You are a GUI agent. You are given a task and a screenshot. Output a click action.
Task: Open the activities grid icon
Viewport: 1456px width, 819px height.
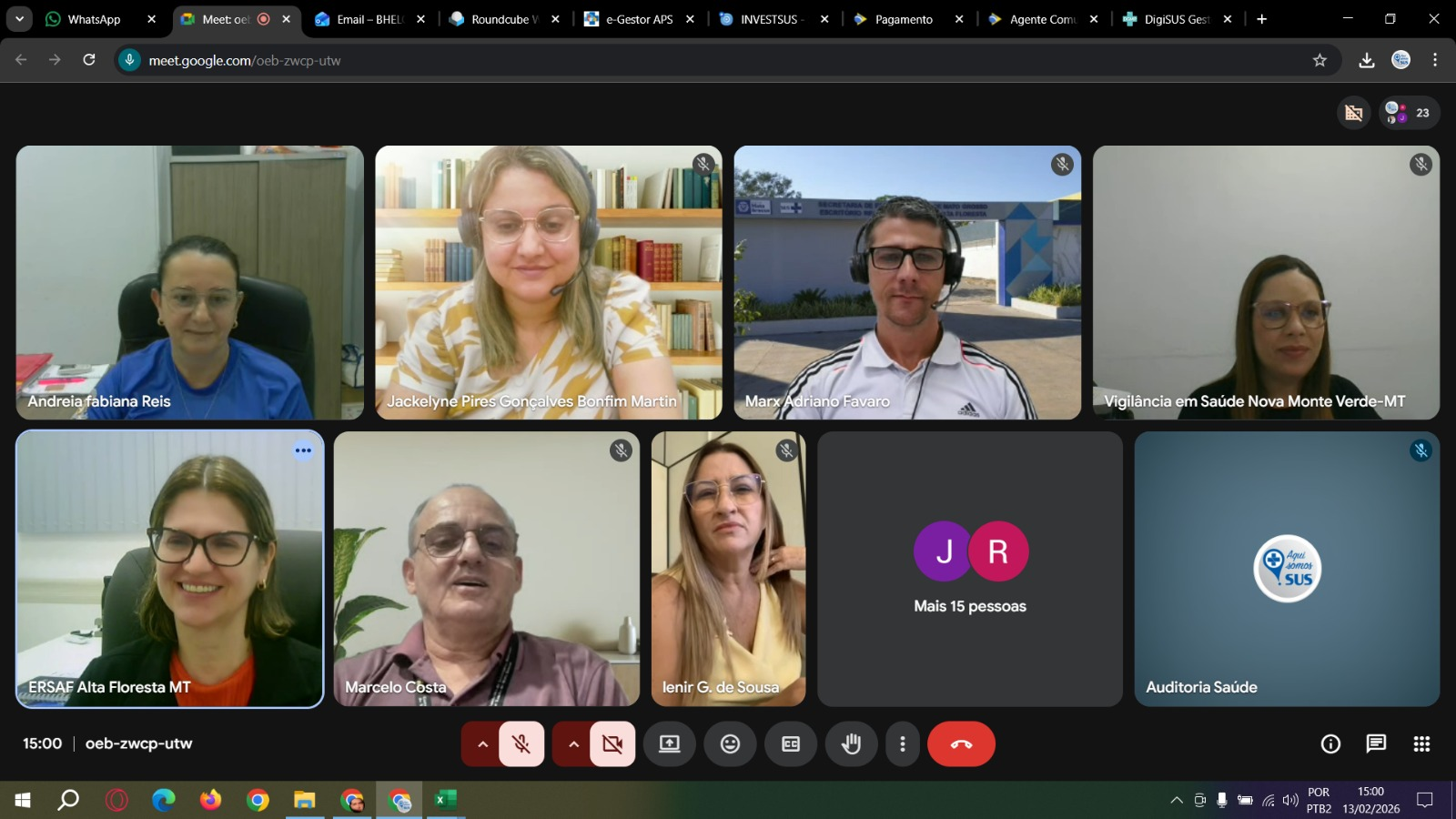click(x=1421, y=744)
